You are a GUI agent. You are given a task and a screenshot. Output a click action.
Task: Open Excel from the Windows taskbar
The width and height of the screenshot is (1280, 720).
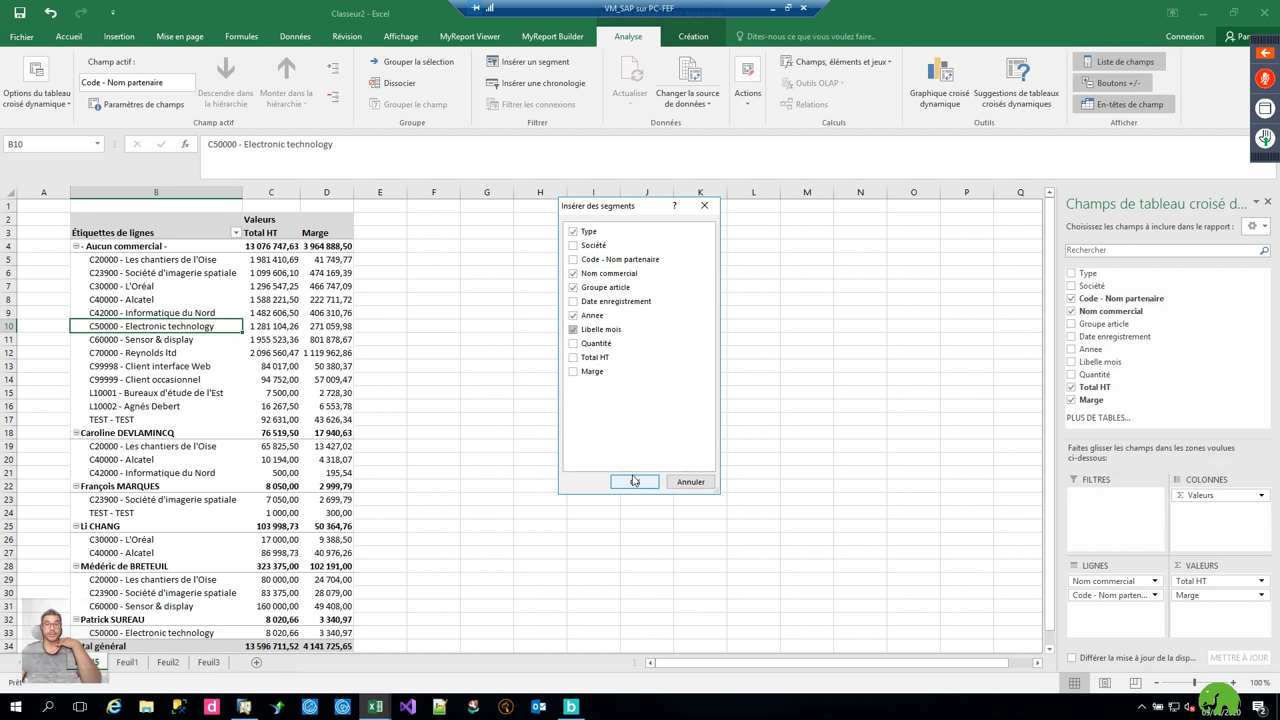[375, 707]
